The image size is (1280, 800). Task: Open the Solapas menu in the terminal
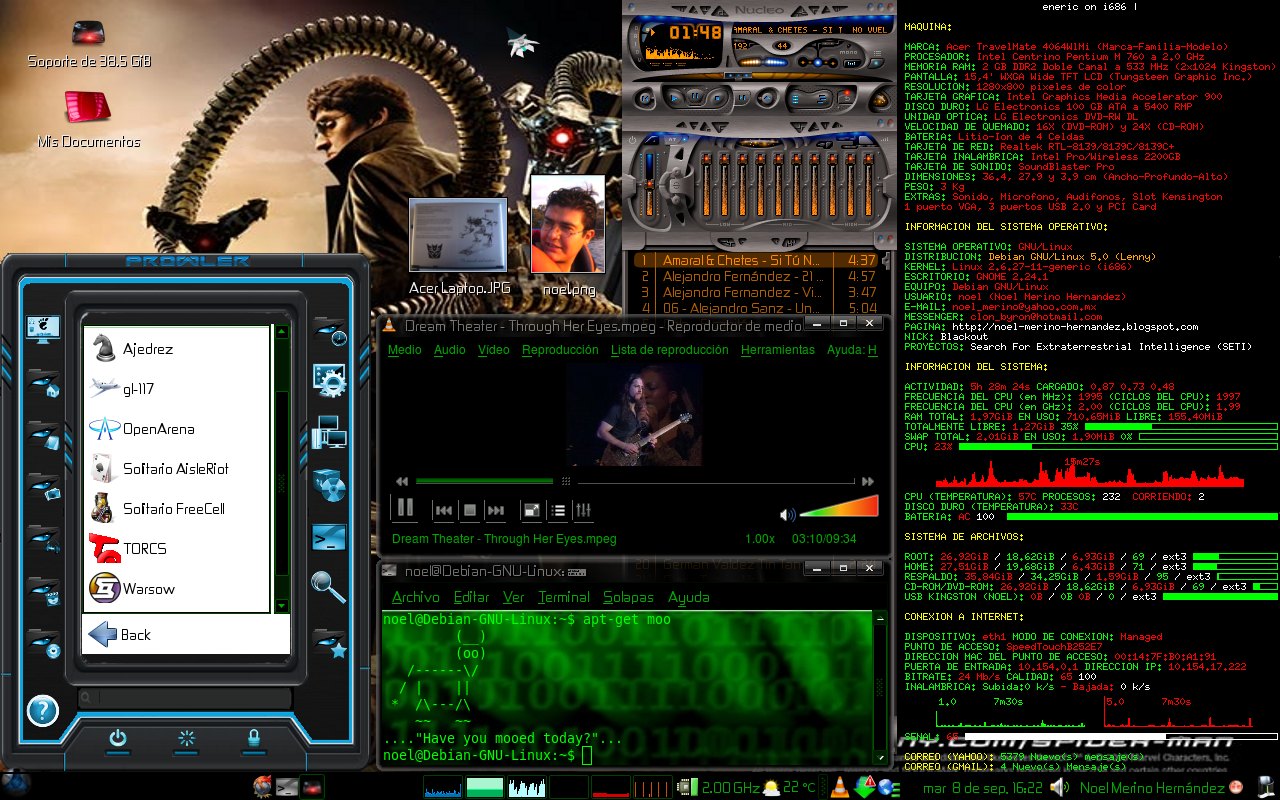[628, 597]
